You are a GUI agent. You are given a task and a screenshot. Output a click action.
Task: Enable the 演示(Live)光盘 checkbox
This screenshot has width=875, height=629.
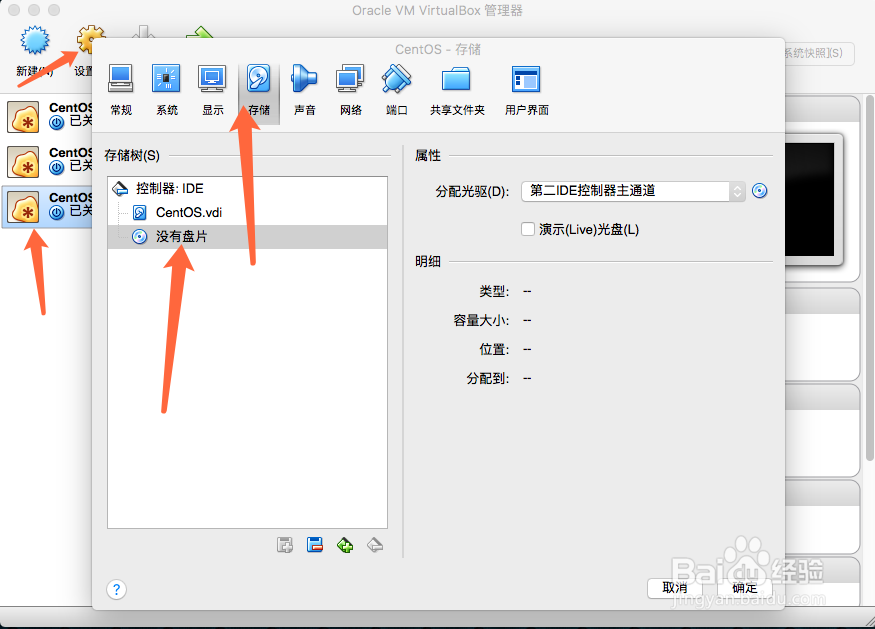pos(528,229)
